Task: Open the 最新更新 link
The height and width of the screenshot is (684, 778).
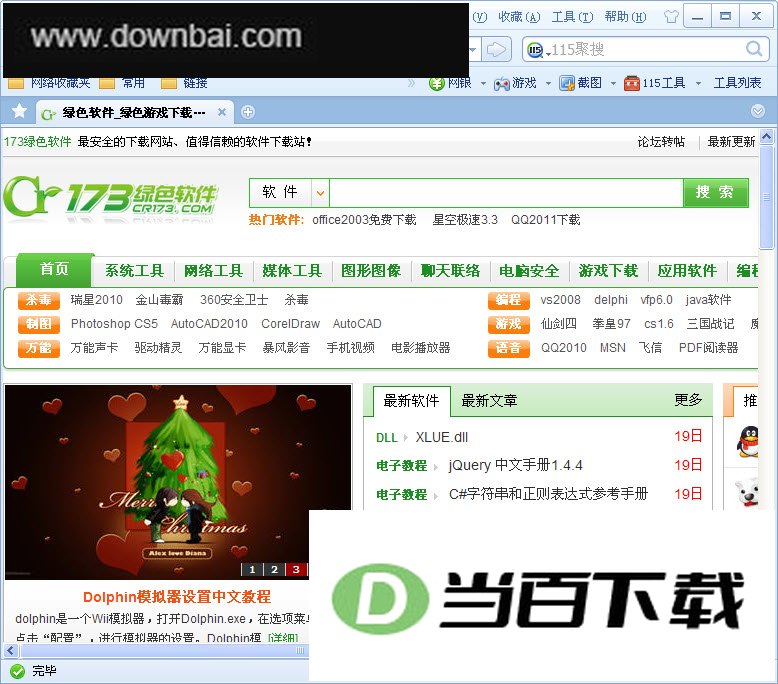Action: click(x=731, y=142)
